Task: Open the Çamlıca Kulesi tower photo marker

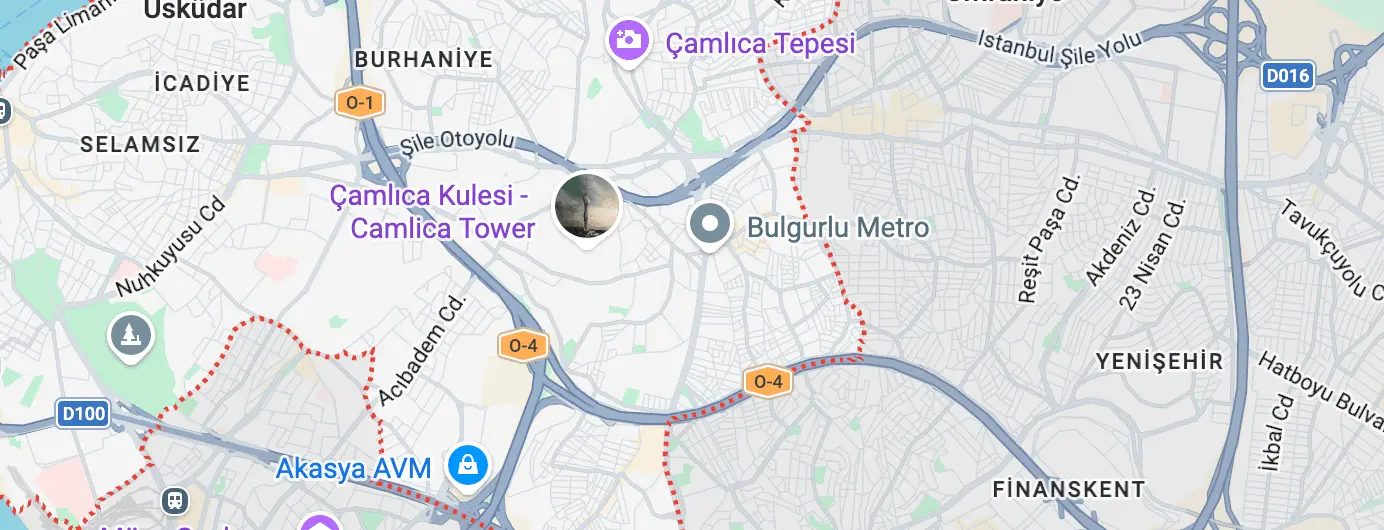Action: pos(587,207)
